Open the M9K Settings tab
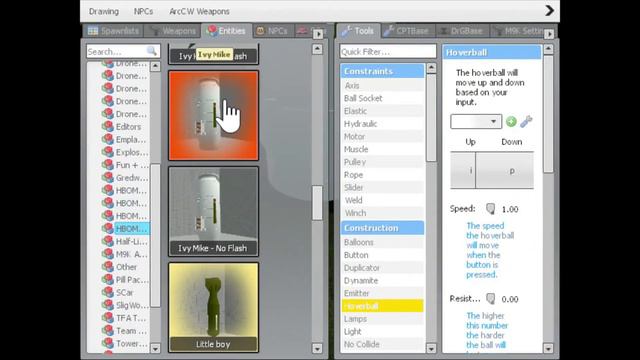The width and height of the screenshot is (640, 360). pos(518,31)
